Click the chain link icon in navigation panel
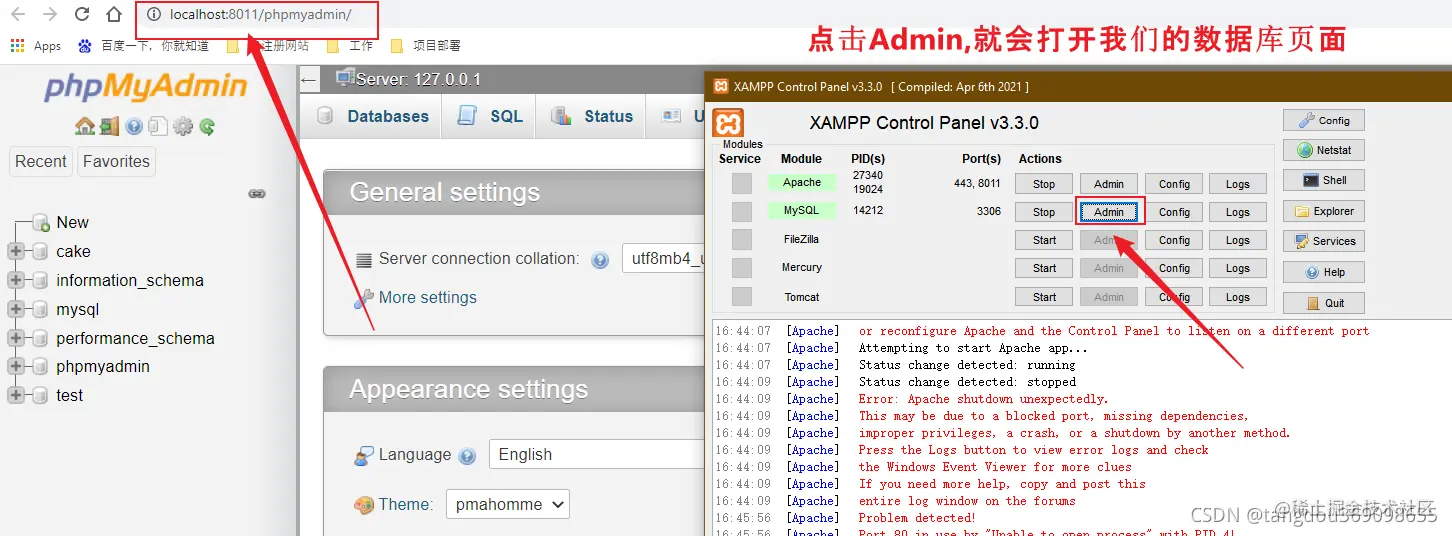 tap(257, 193)
